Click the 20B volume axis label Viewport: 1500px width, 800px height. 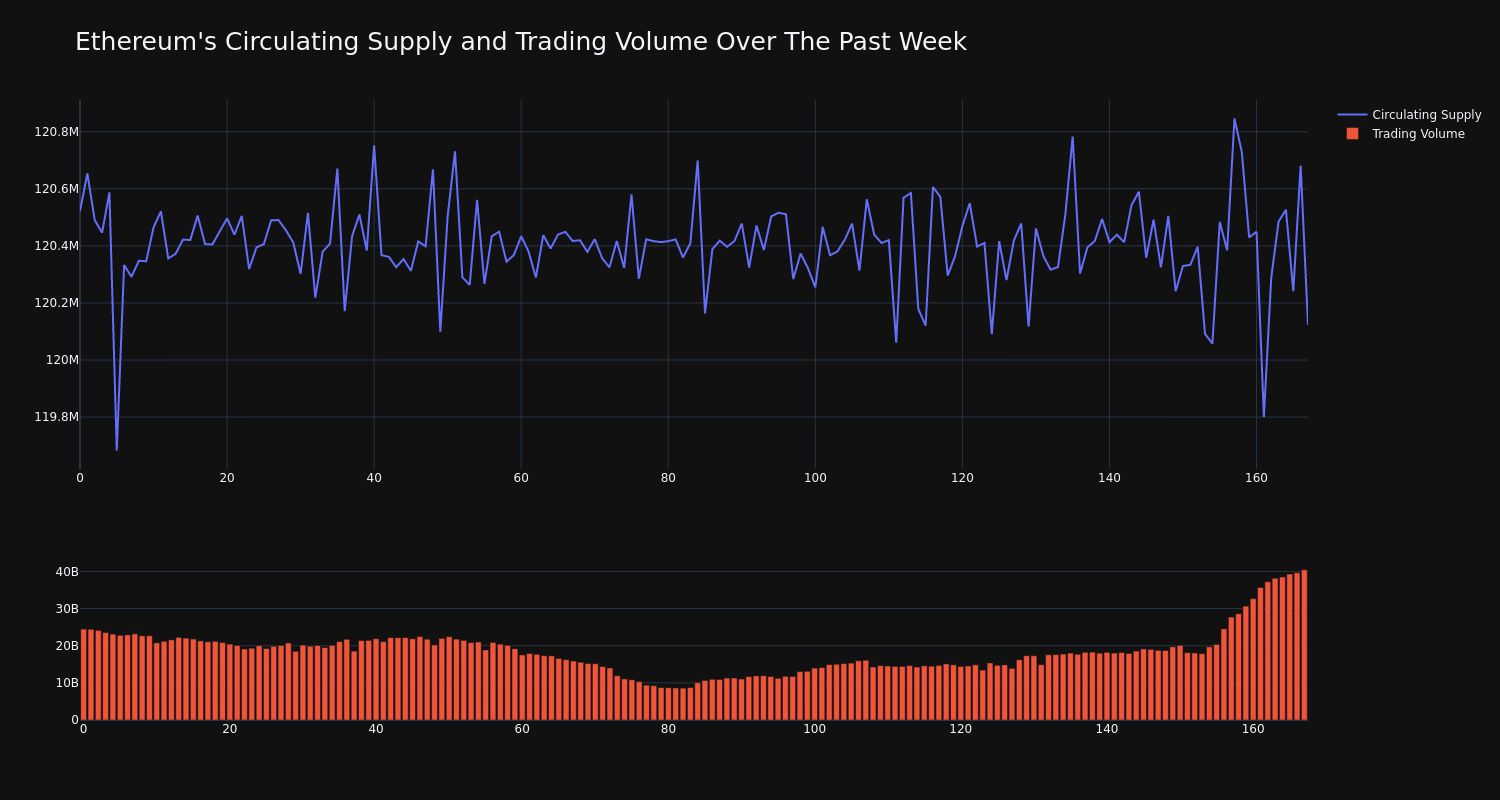(x=67, y=646)
